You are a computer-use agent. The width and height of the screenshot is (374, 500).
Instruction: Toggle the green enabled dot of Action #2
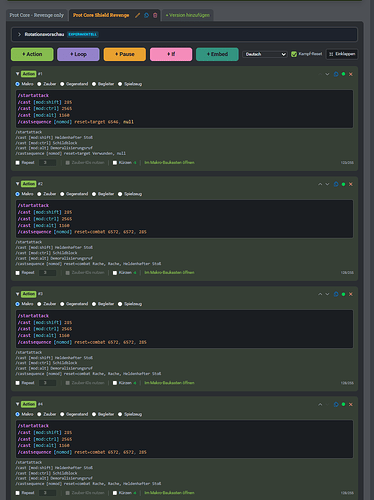point(343,184)
